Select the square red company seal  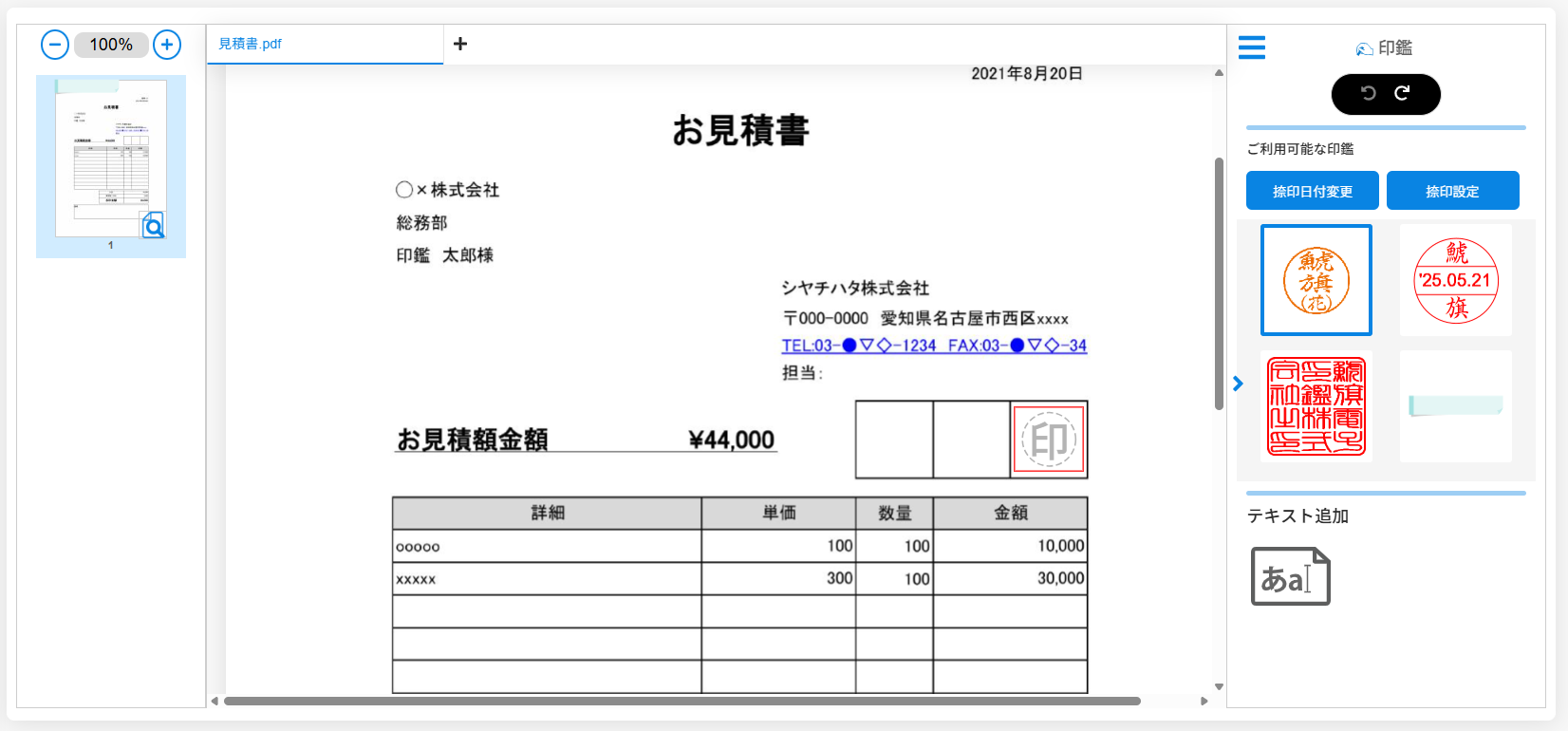tap(1316, 406)
